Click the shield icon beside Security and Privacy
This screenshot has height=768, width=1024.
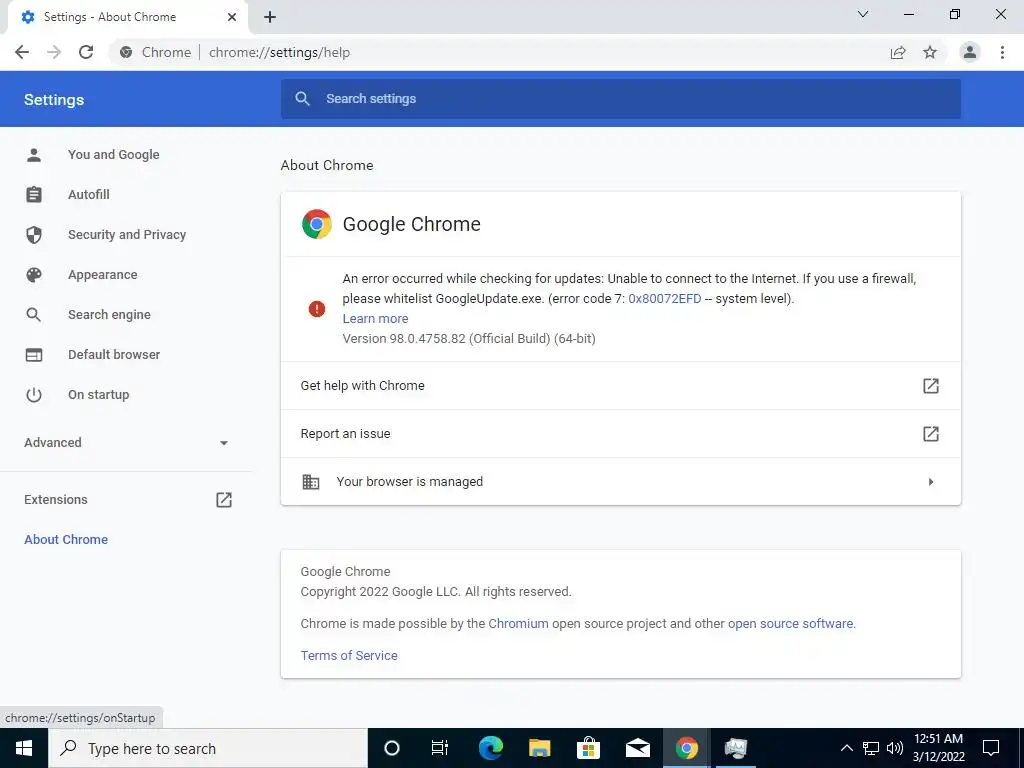(34, 234)
